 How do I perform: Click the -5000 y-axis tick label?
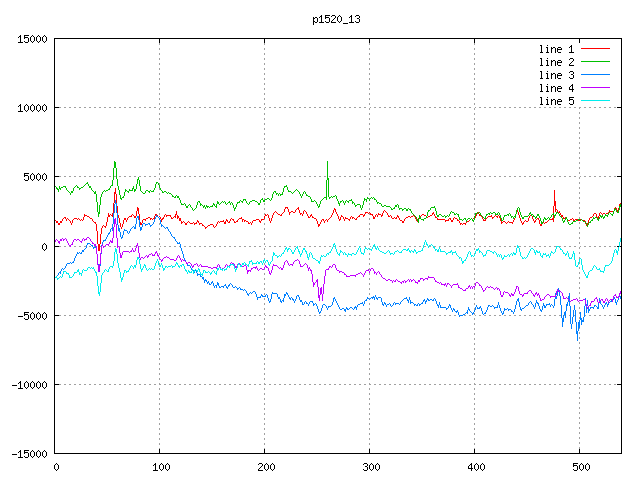click(x=31, y=316)
